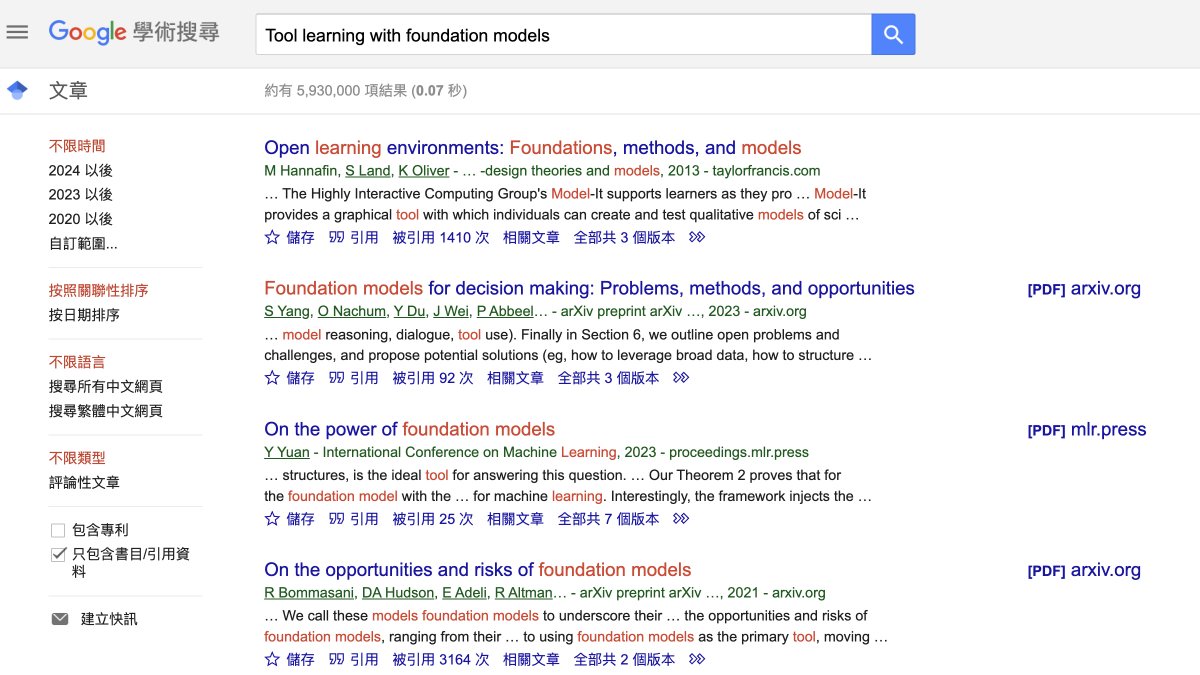
Task: Uncheck the 只包含書目/引用資料 checkbox
Action: click(x=58, y=554)
